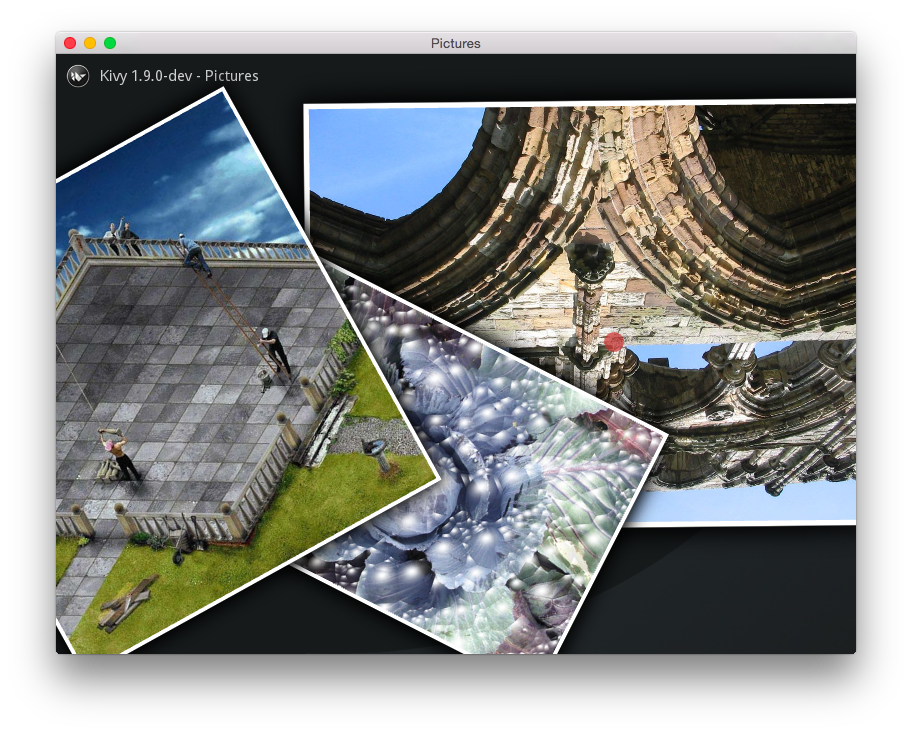This screenshot has width=912, height=734.
Task: Click the man climbing ladder at railing
Action: 194,254
